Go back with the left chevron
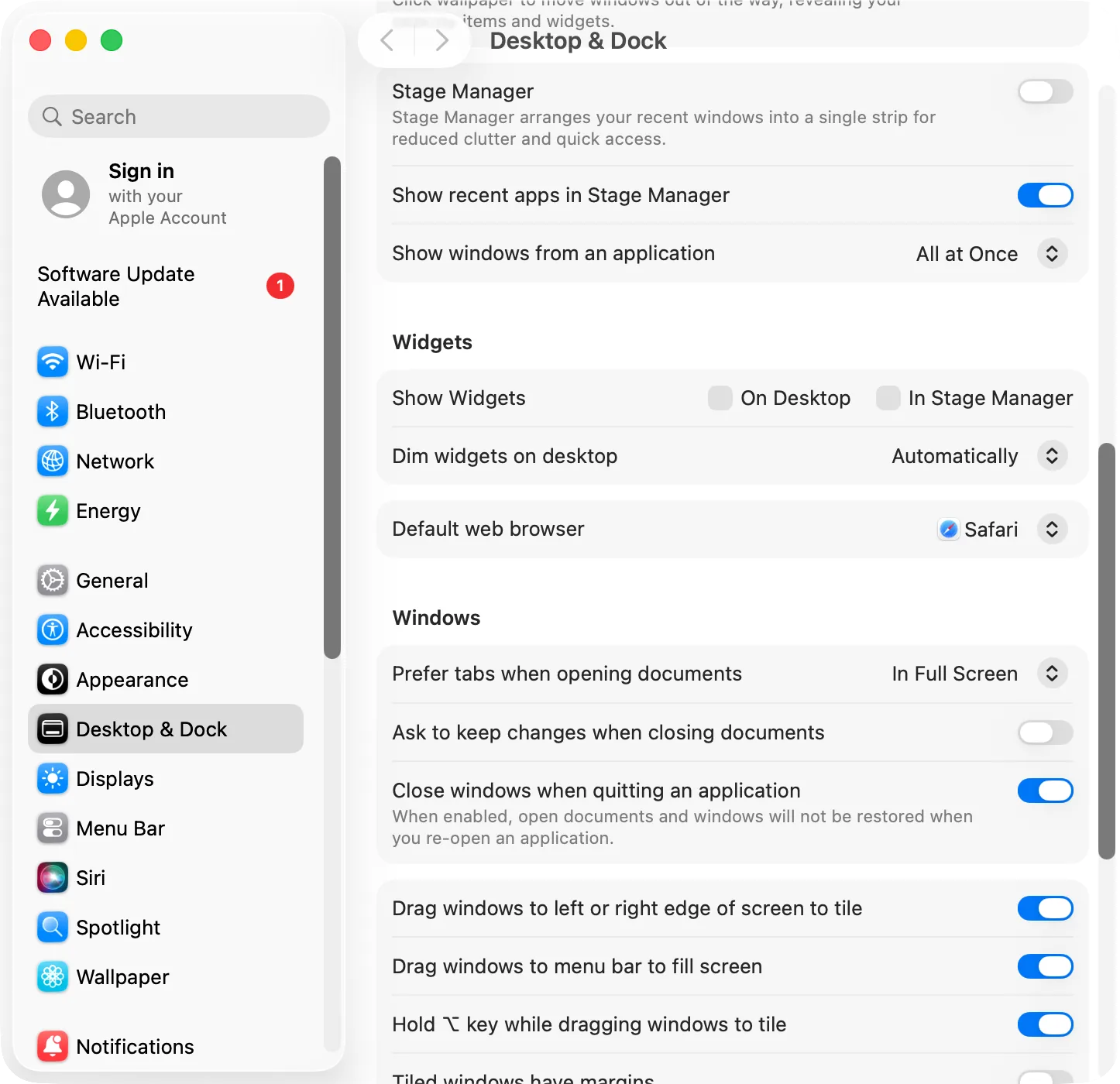This screenshot has width=1120, height=1084. tap(387, 40)
